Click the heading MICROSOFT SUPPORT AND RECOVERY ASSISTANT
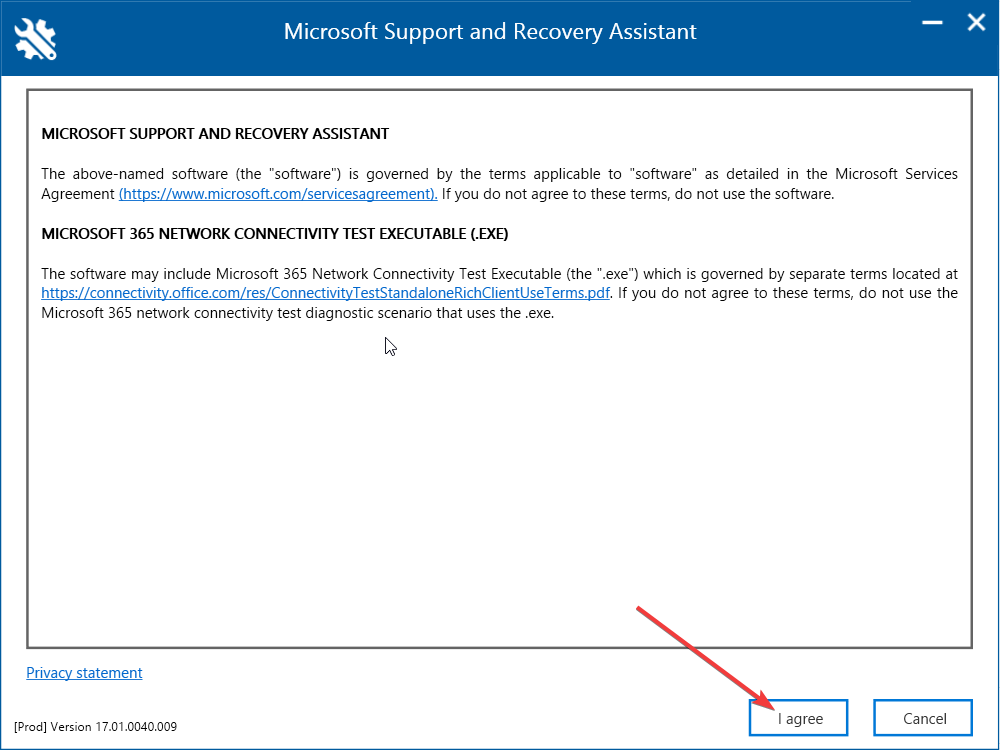 215,134
